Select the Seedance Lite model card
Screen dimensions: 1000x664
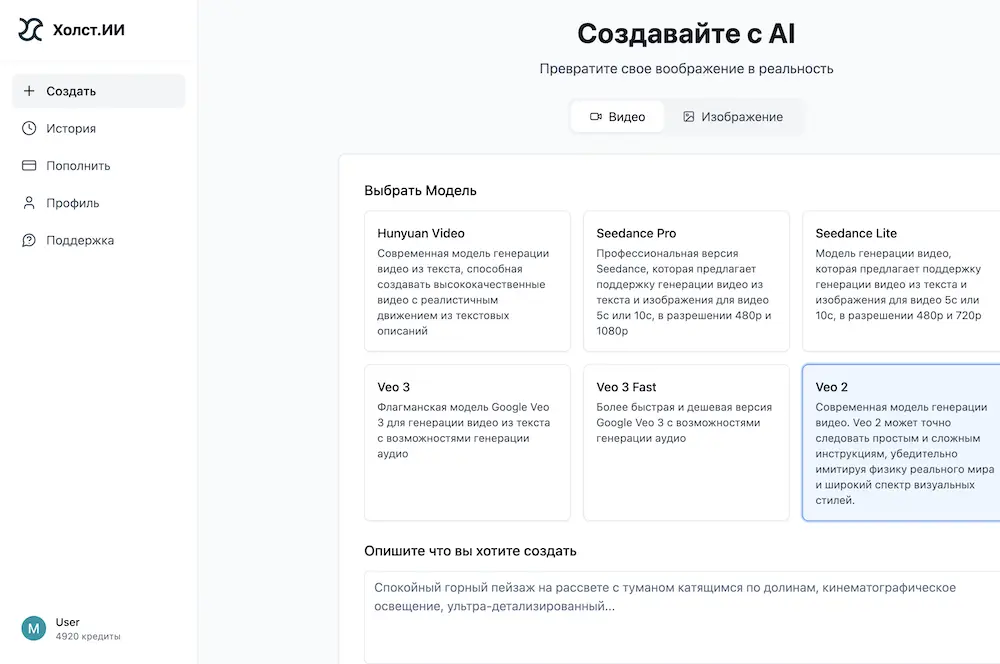coord(900,280)
